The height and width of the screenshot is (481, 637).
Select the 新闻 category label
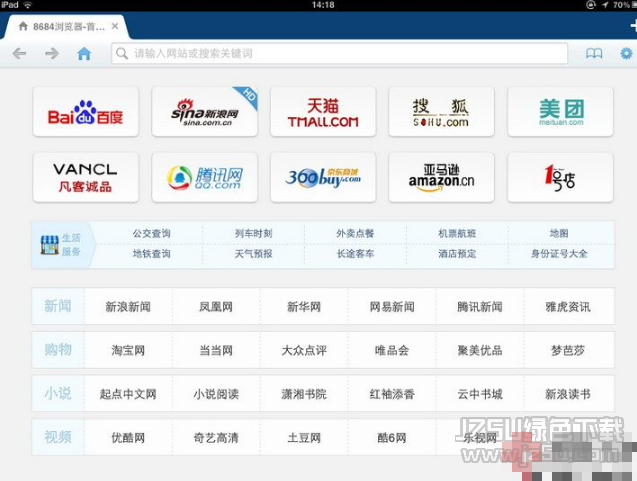pyautogui.click(x=58, y=306)
